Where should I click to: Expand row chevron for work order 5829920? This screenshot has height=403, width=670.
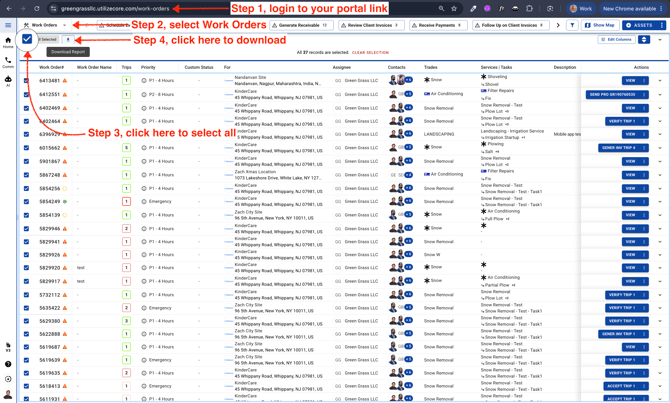tap(660, 268)
